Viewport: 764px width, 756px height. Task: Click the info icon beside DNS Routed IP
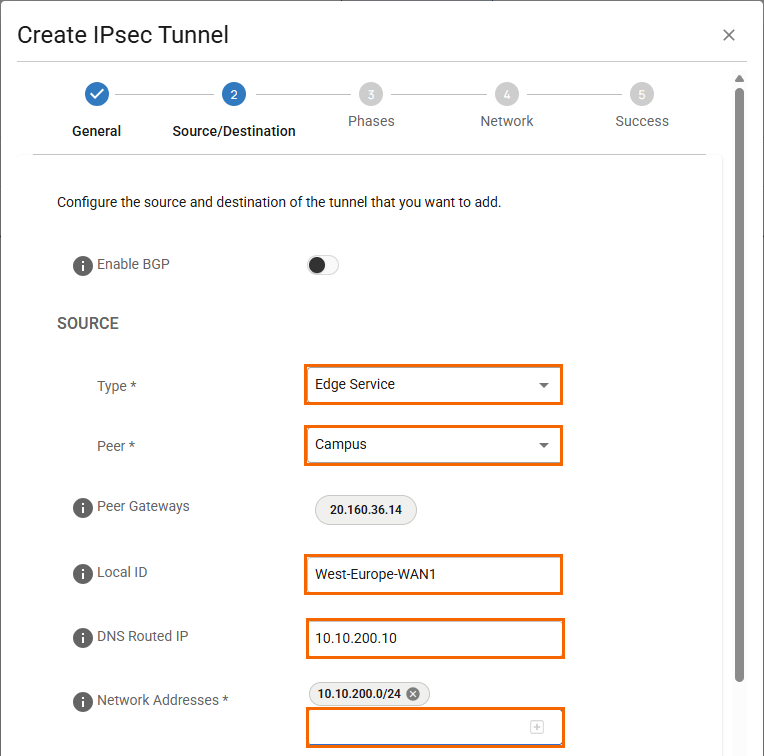click(83, 638)
